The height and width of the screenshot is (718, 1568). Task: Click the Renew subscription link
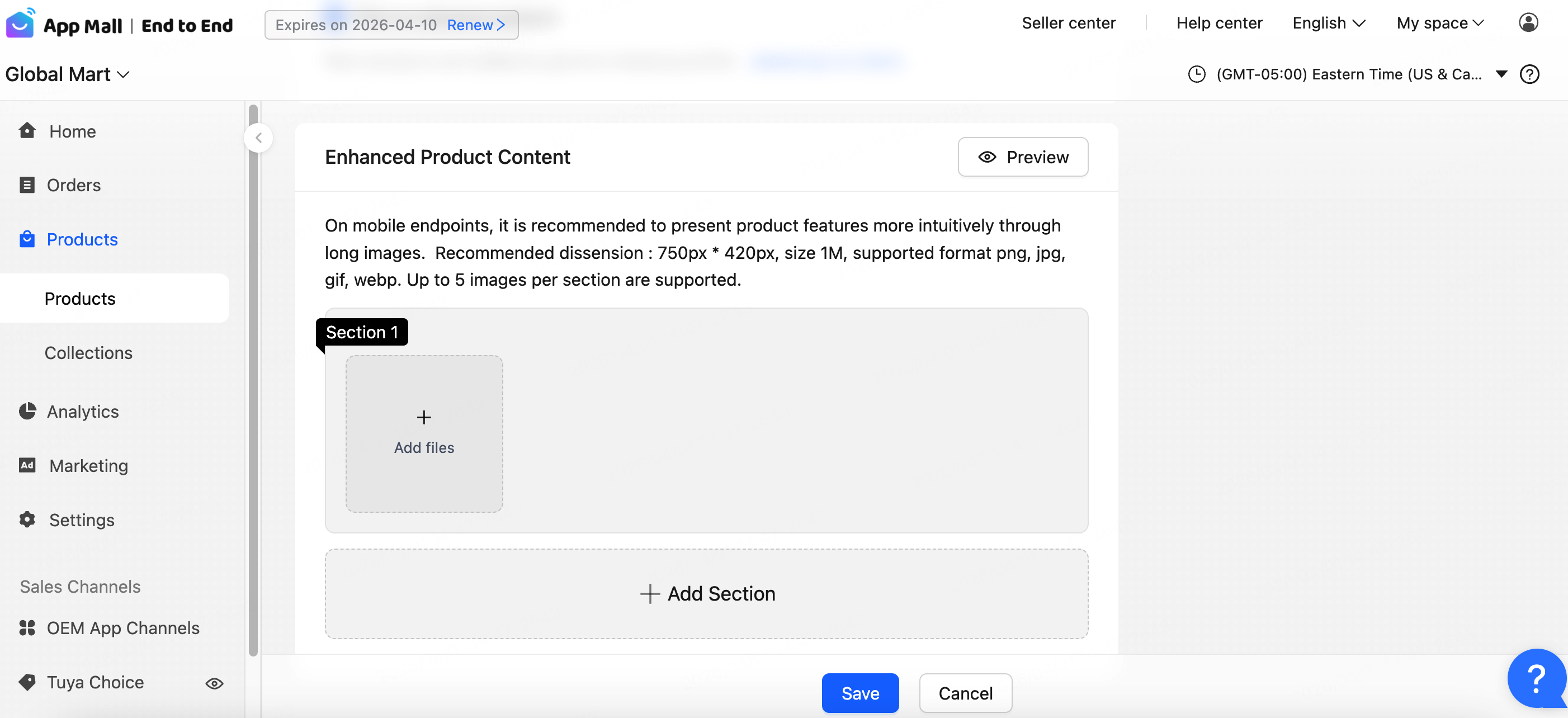point(475,25)
